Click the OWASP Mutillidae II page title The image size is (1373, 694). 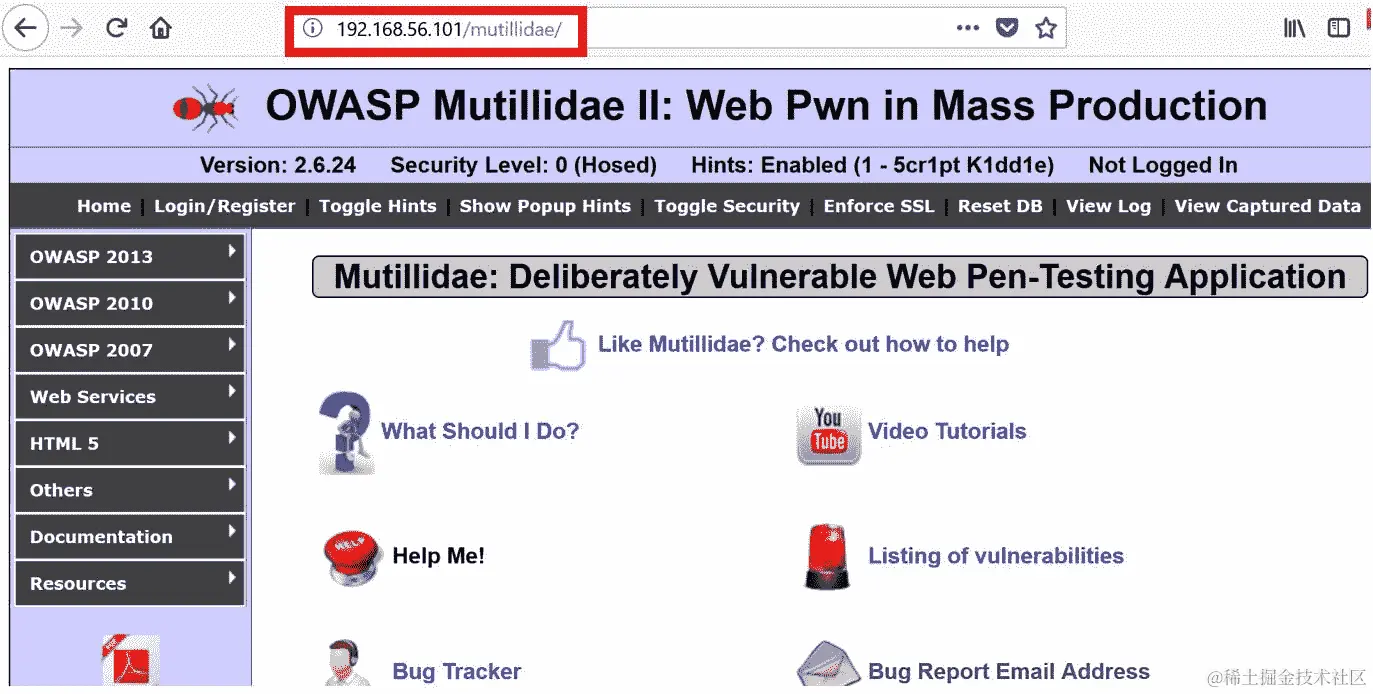766,106
